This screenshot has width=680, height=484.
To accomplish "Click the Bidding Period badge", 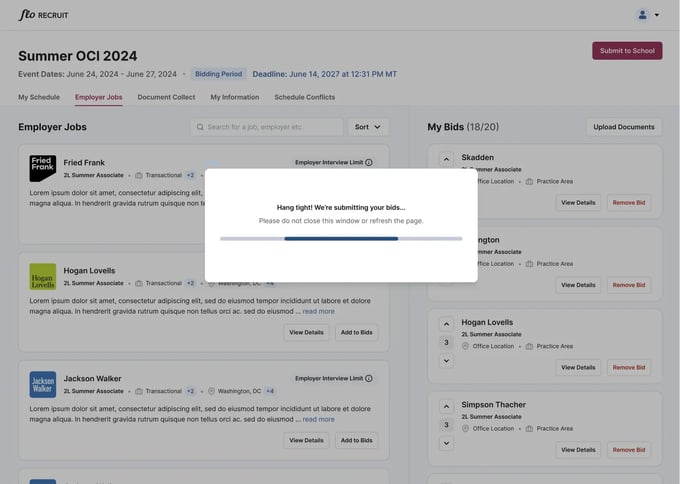I will tap(219, 74).
